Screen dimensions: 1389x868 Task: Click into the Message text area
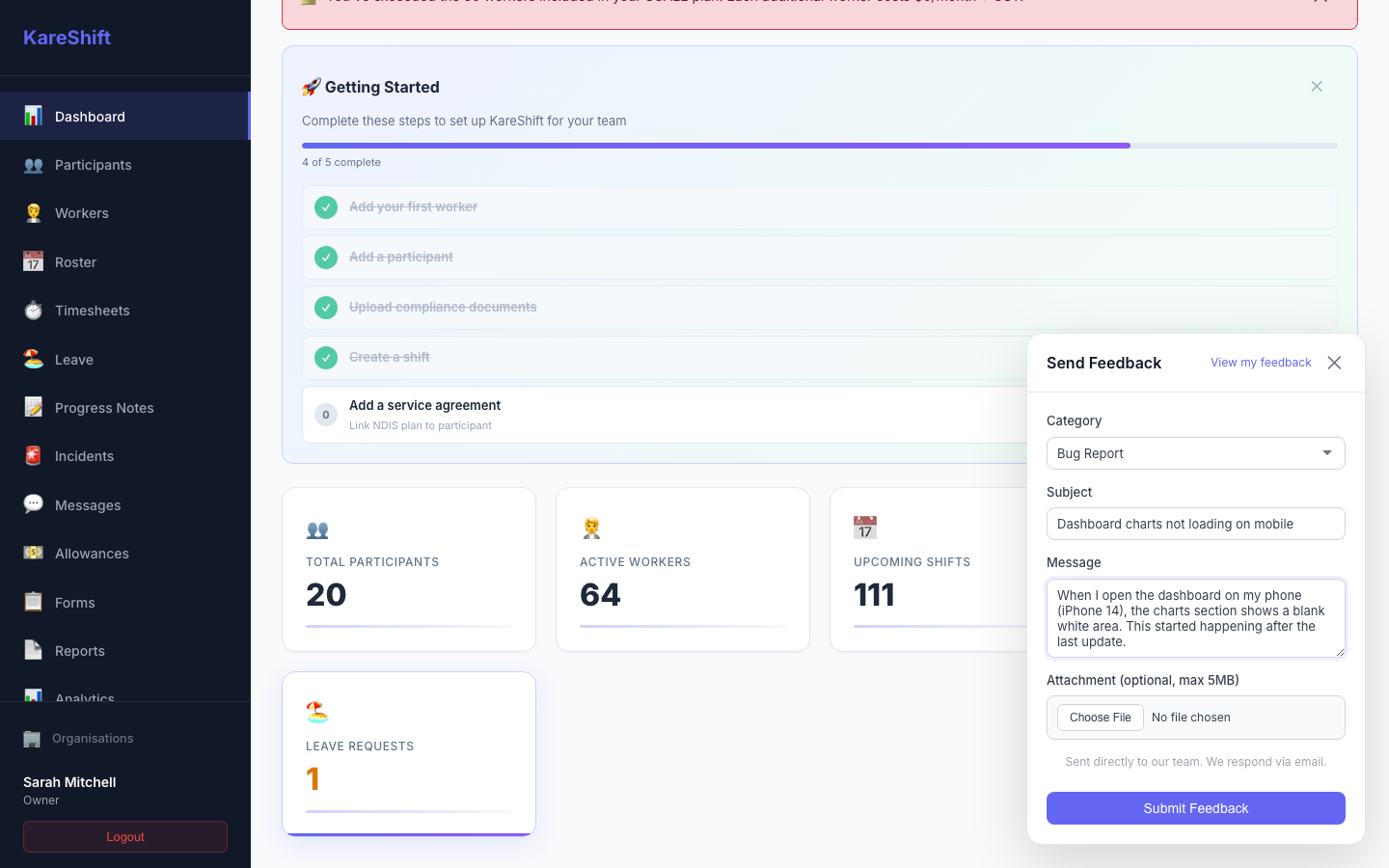tap(1196, 618)
